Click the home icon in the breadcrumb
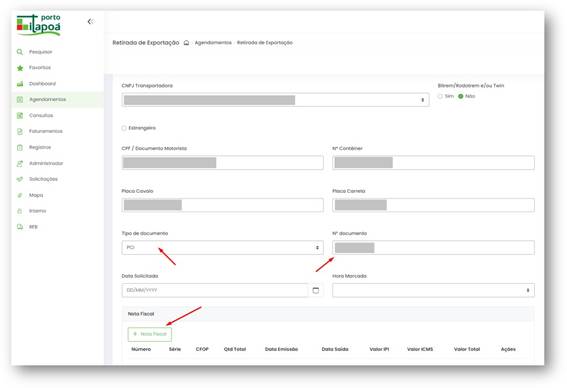The height and width of the screenshot is (388, 567). [x=187, y=43]
